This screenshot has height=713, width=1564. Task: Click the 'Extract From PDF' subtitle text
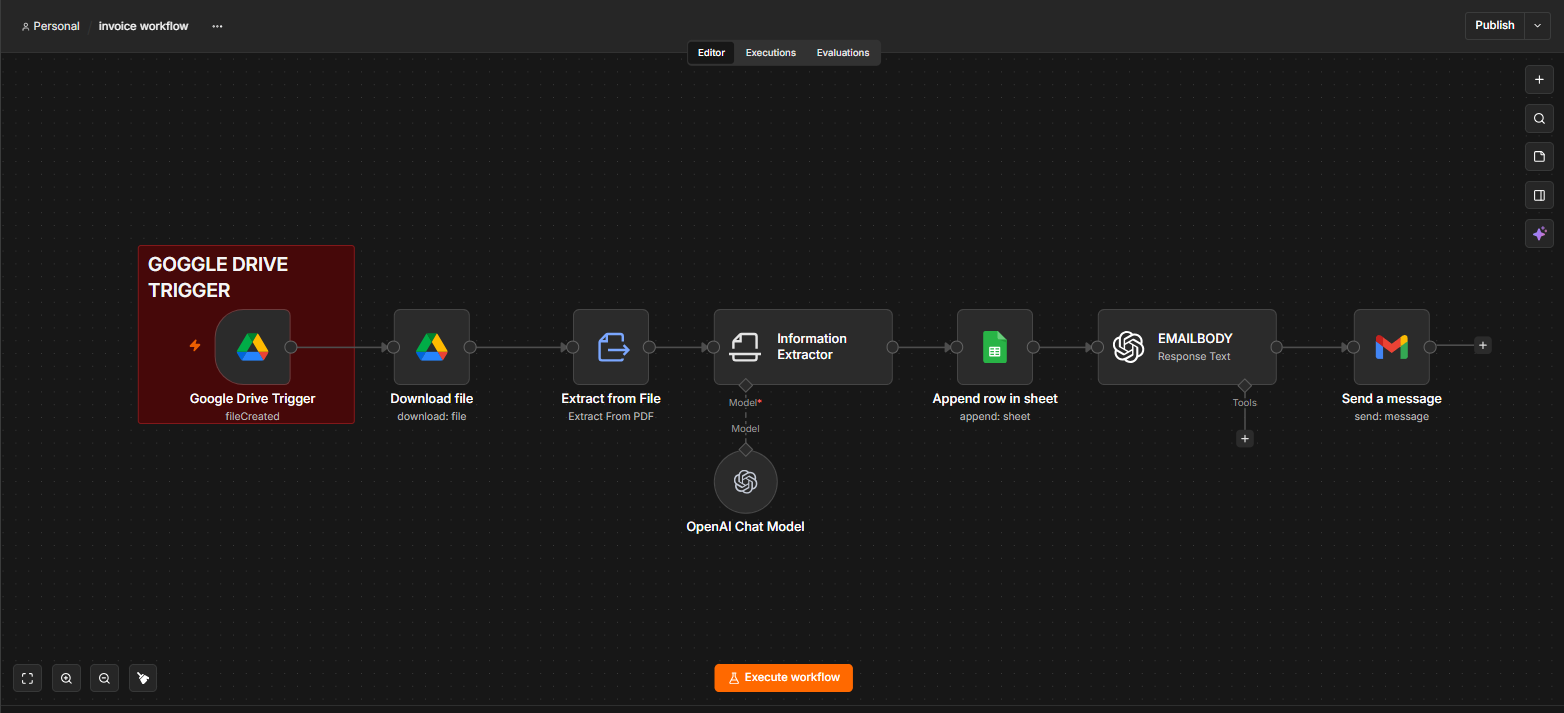[611, 416]
